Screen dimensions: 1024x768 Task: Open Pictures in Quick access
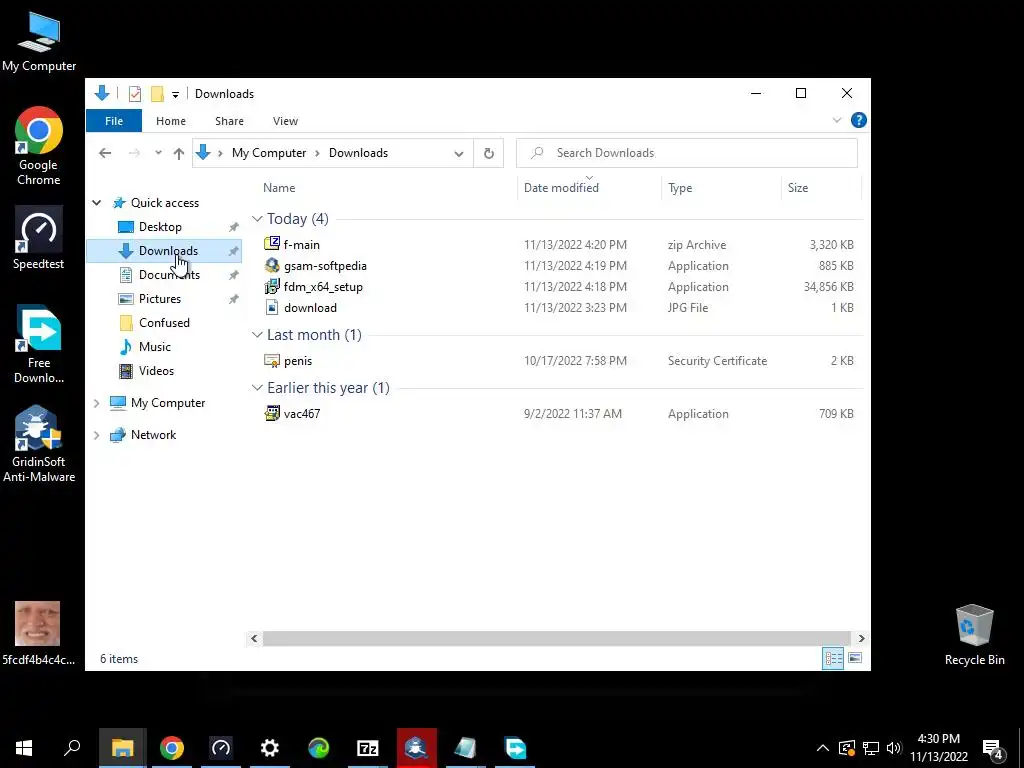click(159, 298)
